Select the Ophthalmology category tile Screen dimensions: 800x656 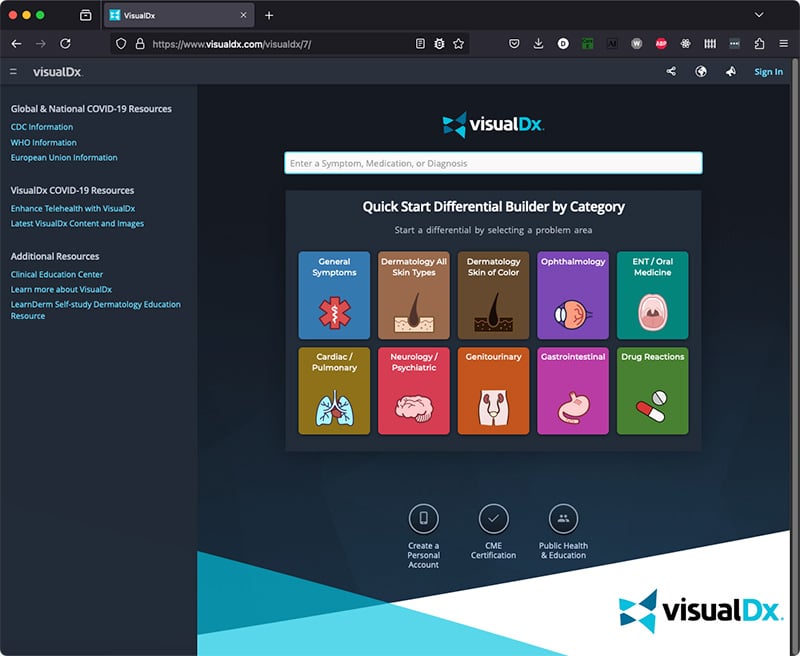pyautogui.click(x=573, y=295)
